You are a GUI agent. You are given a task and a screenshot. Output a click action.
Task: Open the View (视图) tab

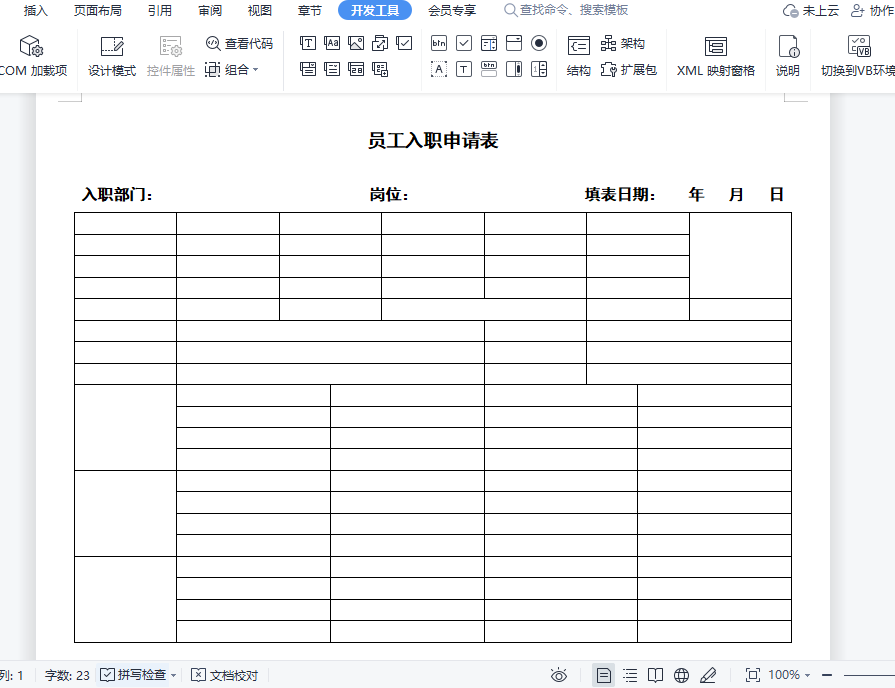coord(260,10)
